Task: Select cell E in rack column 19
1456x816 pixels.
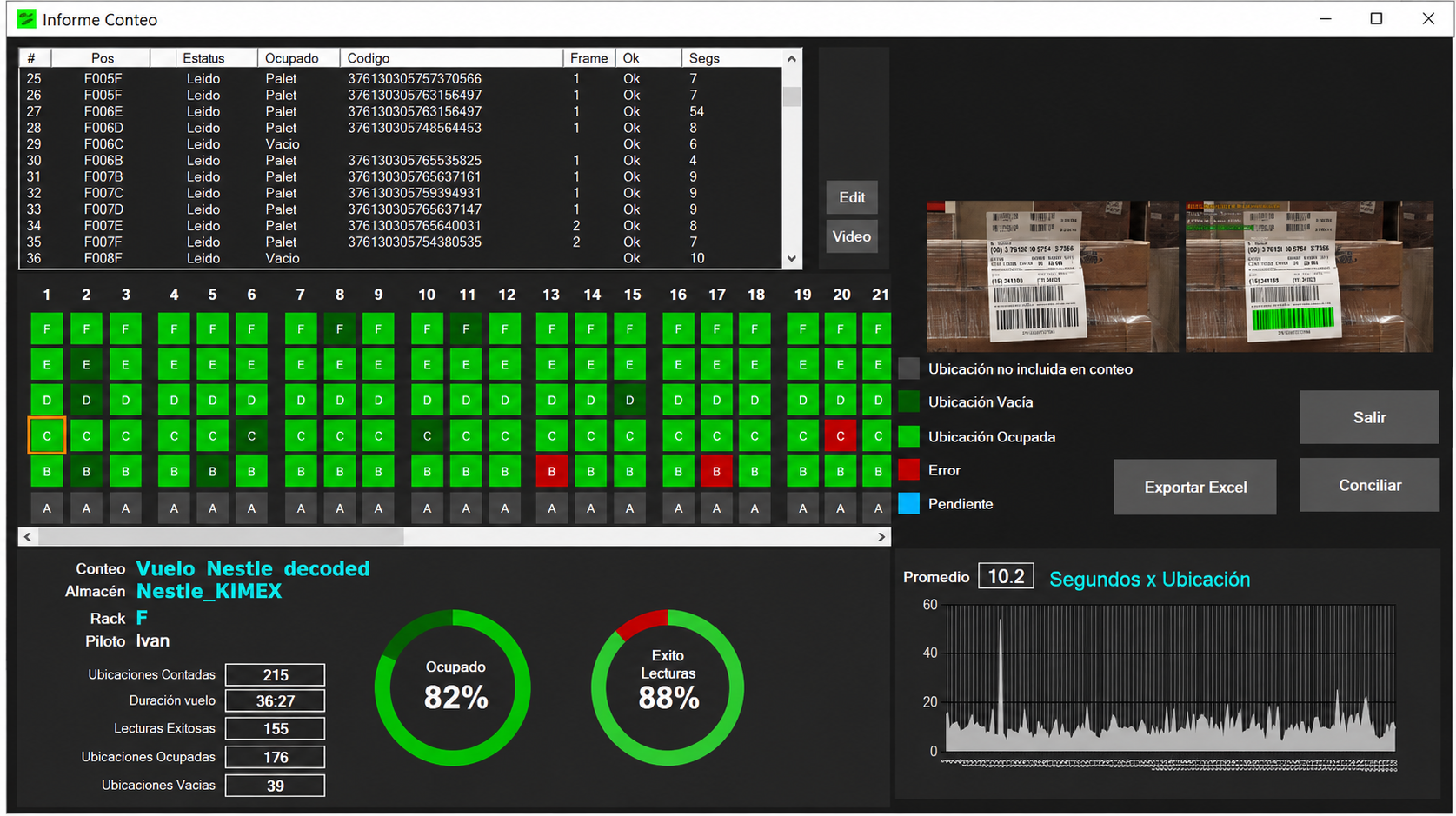Action: 802,364
